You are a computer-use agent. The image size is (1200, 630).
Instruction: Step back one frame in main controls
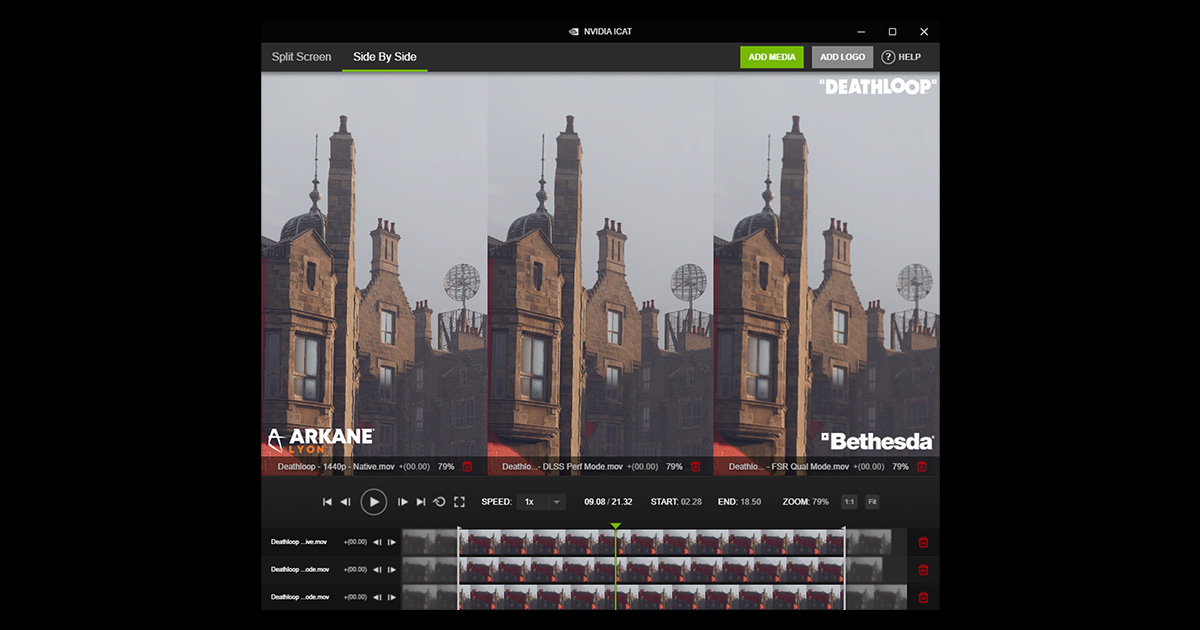[345, 502]
